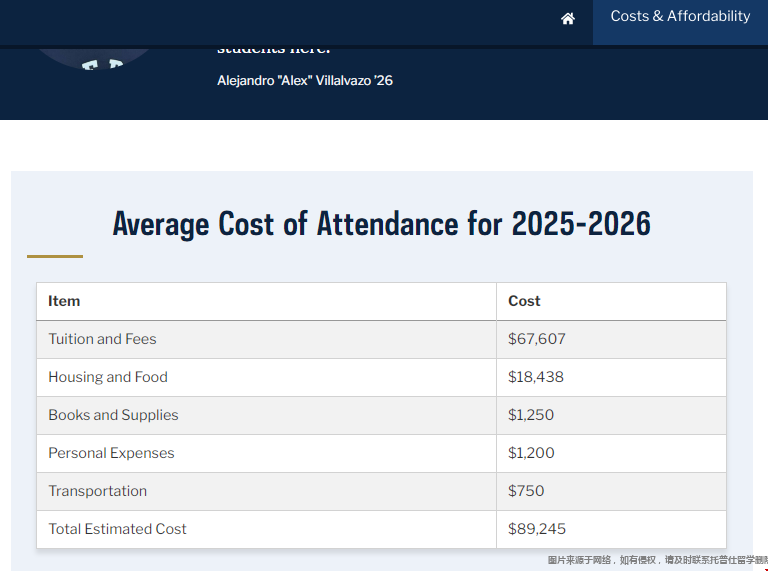The height and width of the screenshot is (571, 768).
Task: Click the Item column header
Action: 64,301
